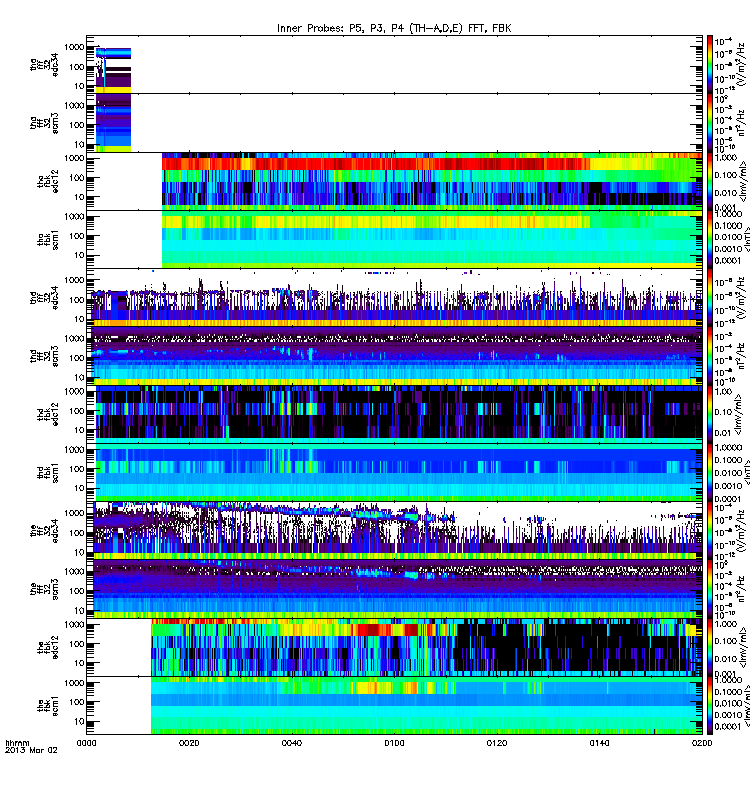This screenshot has height=800, width=750.
Task: Click the '0000' time axis label
Action: pos(86,743)
